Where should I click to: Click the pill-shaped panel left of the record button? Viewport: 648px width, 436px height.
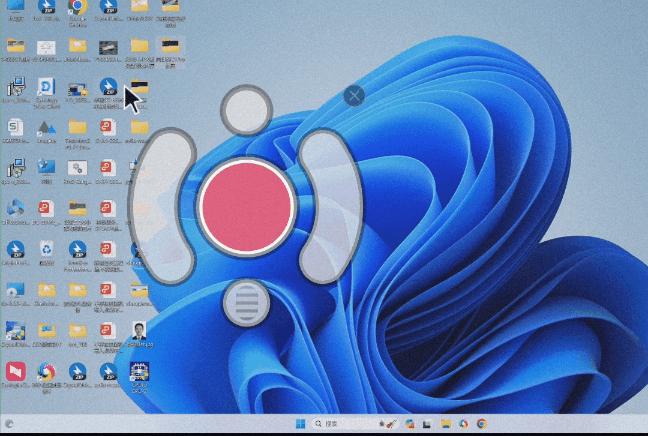pyautogui.click(x=162, y=206)
